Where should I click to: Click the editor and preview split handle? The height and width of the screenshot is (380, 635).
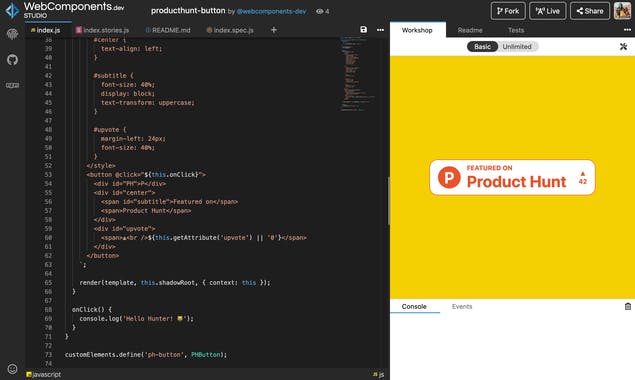388,201
